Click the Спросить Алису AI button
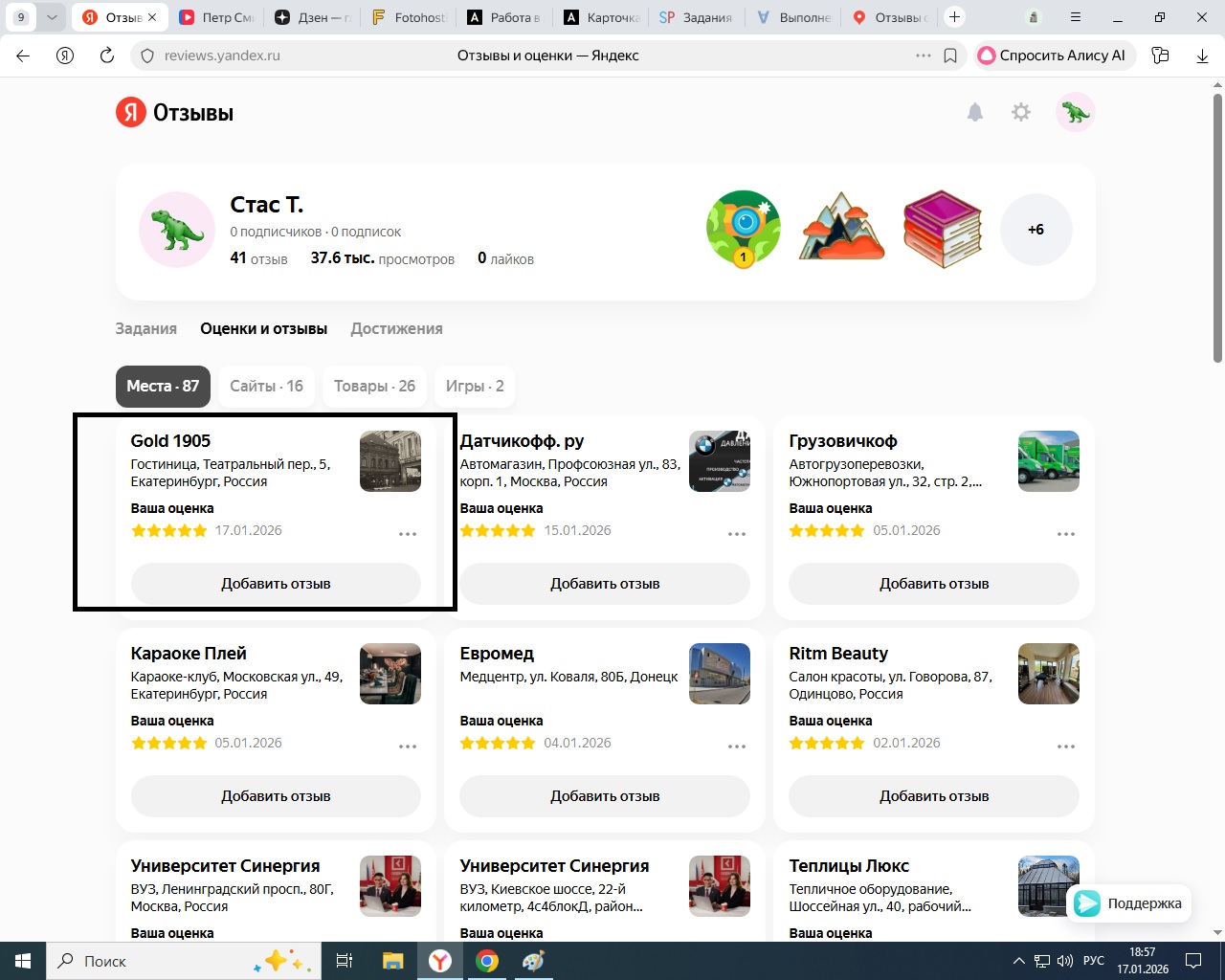 1055,56
